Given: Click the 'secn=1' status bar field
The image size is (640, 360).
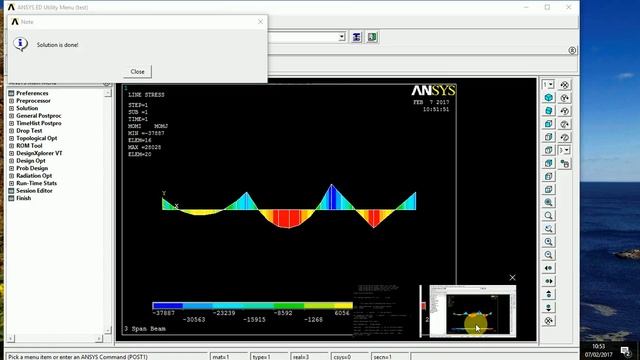Looking at the screenshot, I should (390, 357).
